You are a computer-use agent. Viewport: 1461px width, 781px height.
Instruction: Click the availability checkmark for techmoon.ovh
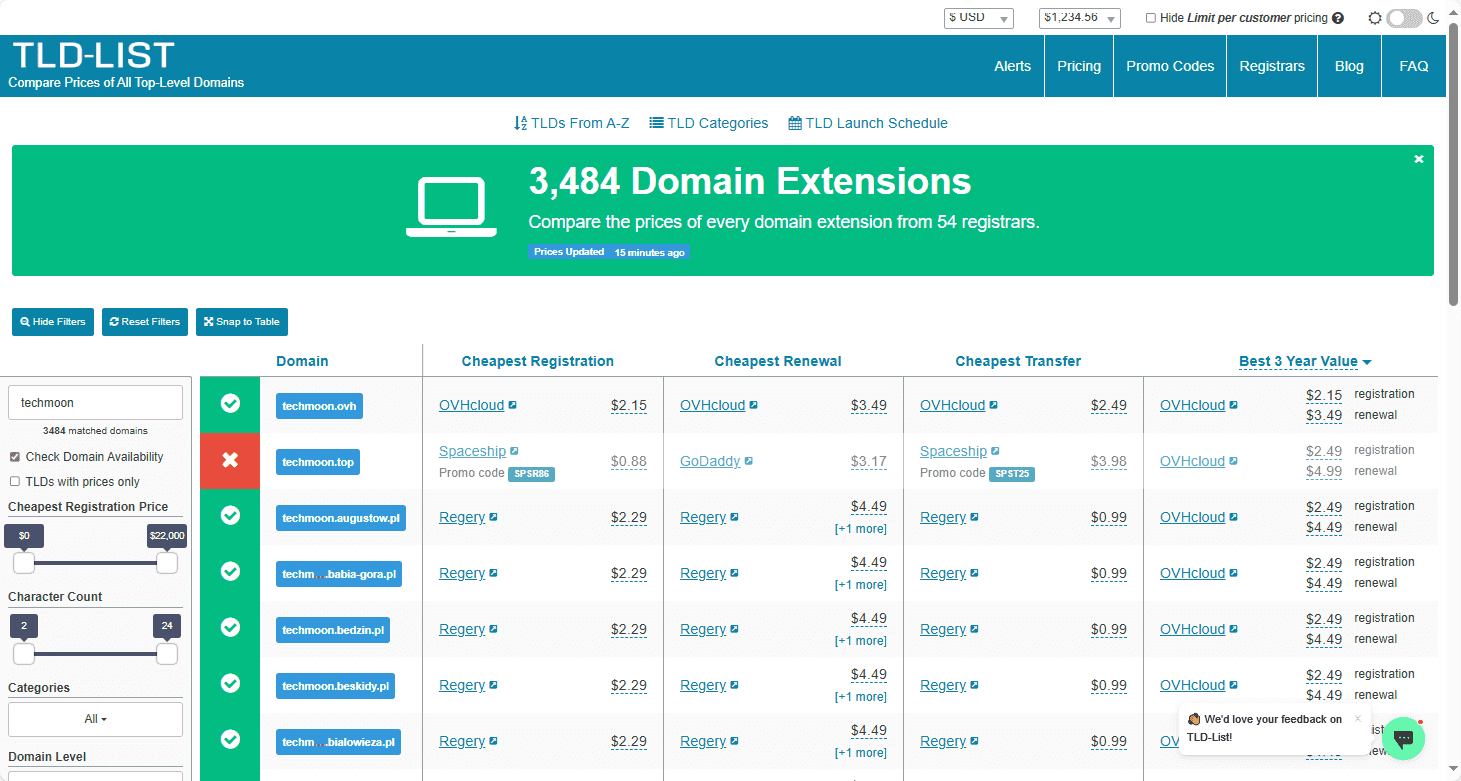tap(230, 403)
